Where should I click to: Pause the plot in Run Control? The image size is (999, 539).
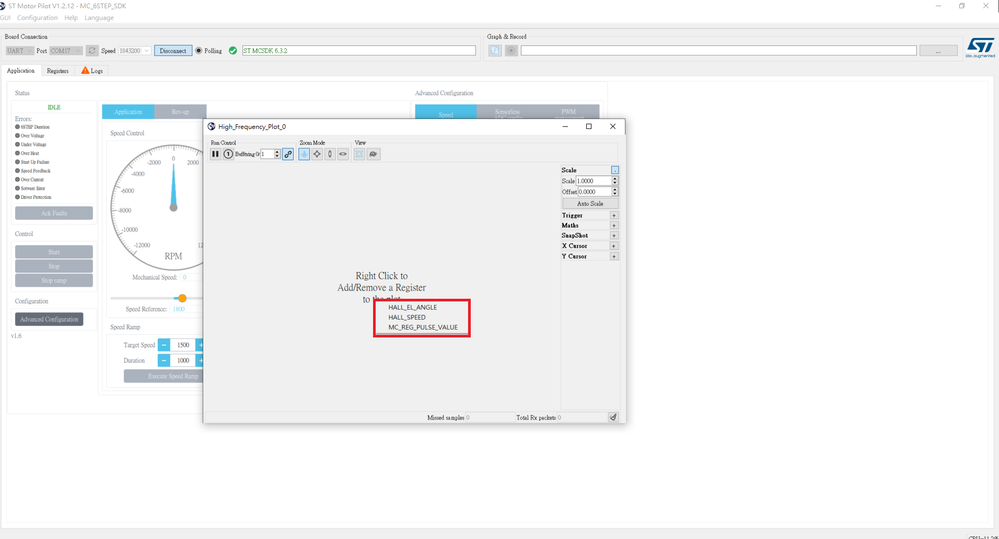pyautogui.click(x=215, y=154)
